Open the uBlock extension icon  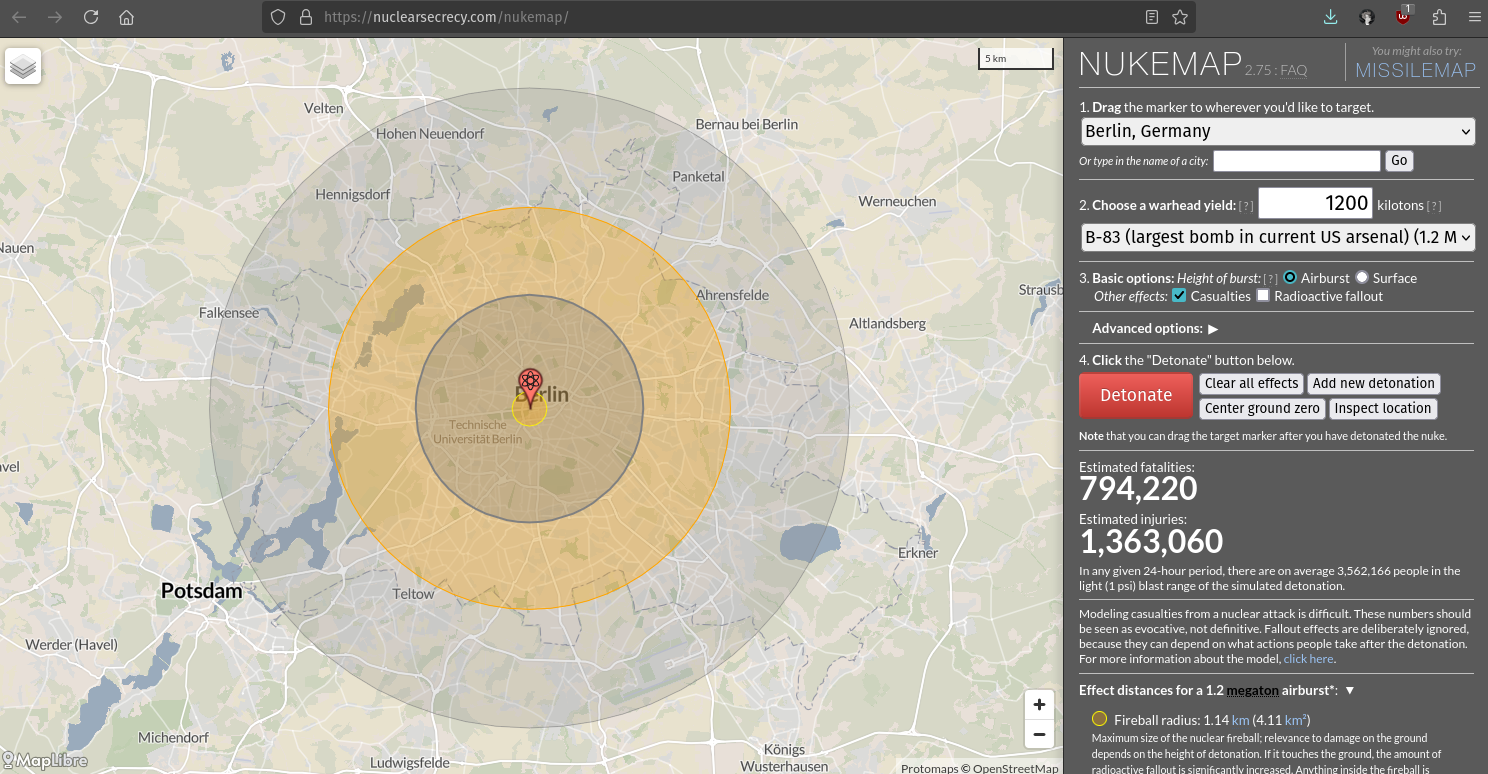(1404, 16)
